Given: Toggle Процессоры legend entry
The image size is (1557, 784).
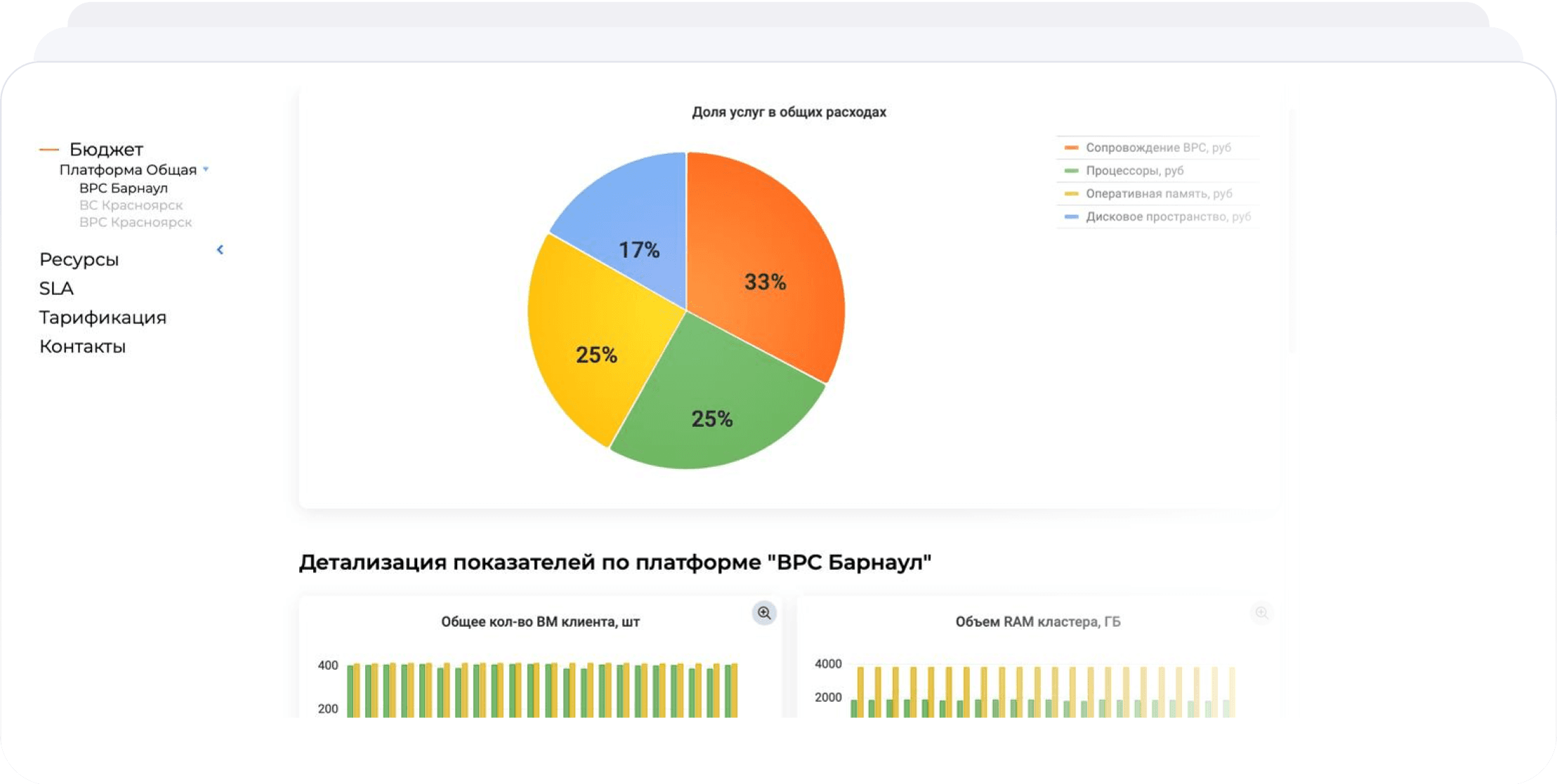Looking at the screenshot, I should pyautogui.click(x=1134, y=171).
